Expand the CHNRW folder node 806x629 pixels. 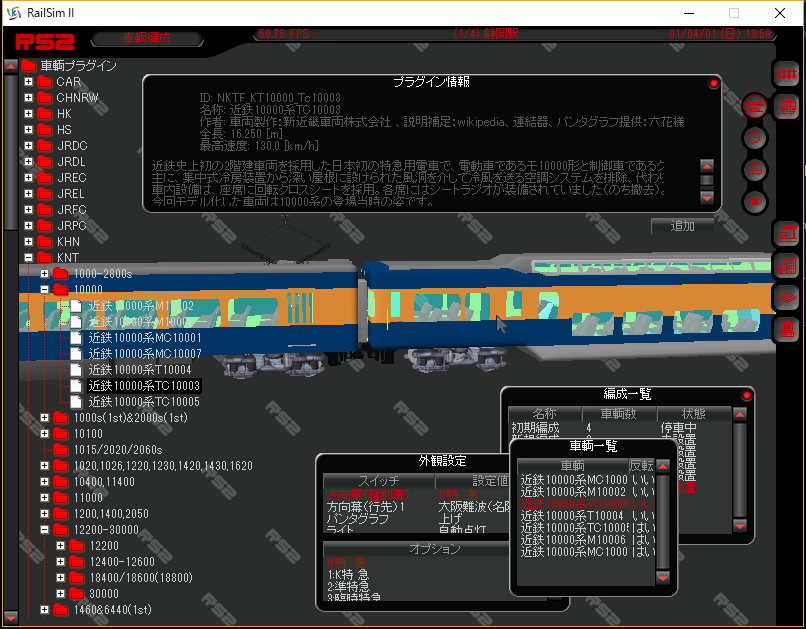click(x=29, y=98)
